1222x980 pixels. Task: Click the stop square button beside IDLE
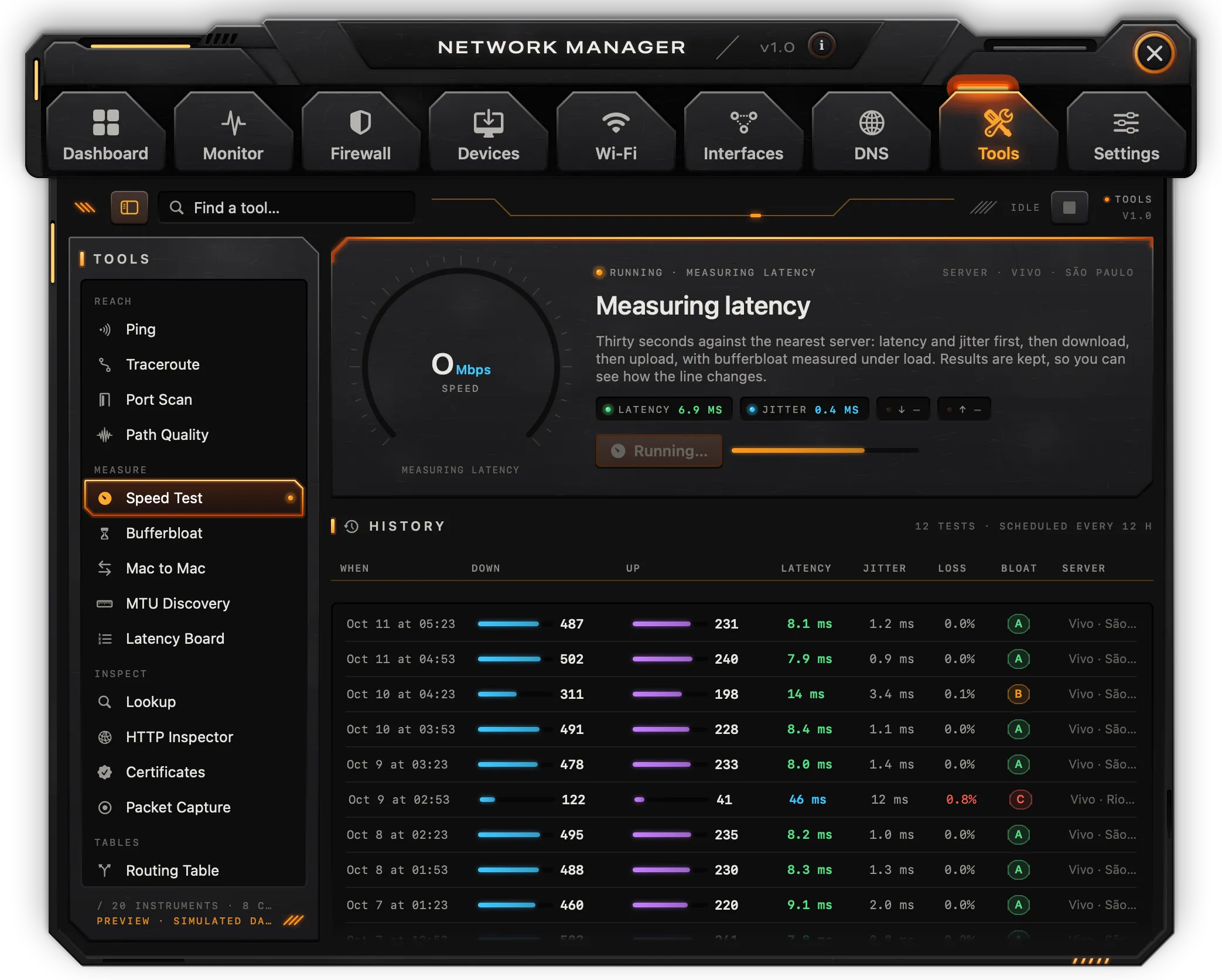pyautogui.click(x=1069, y=207)
